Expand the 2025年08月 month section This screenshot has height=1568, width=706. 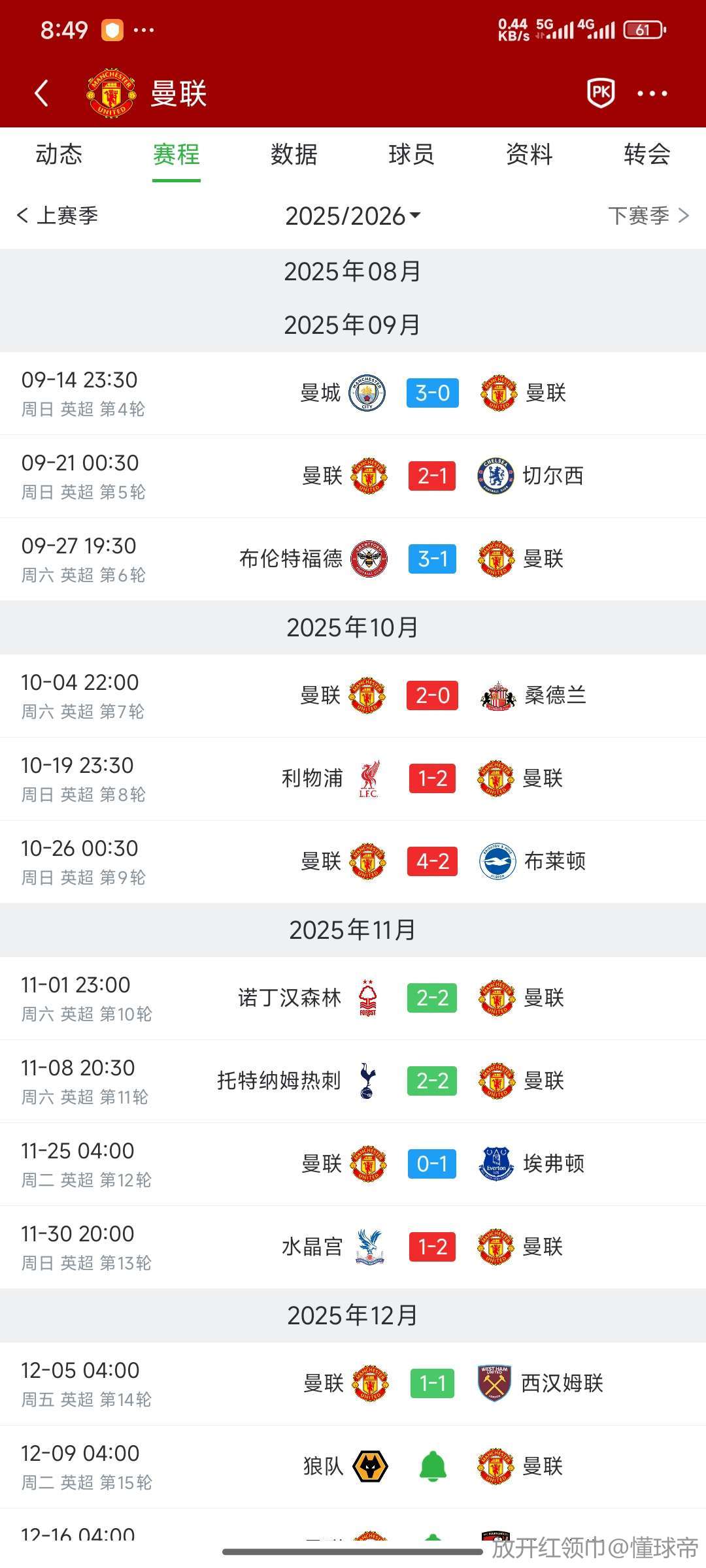tap(352, 271)
